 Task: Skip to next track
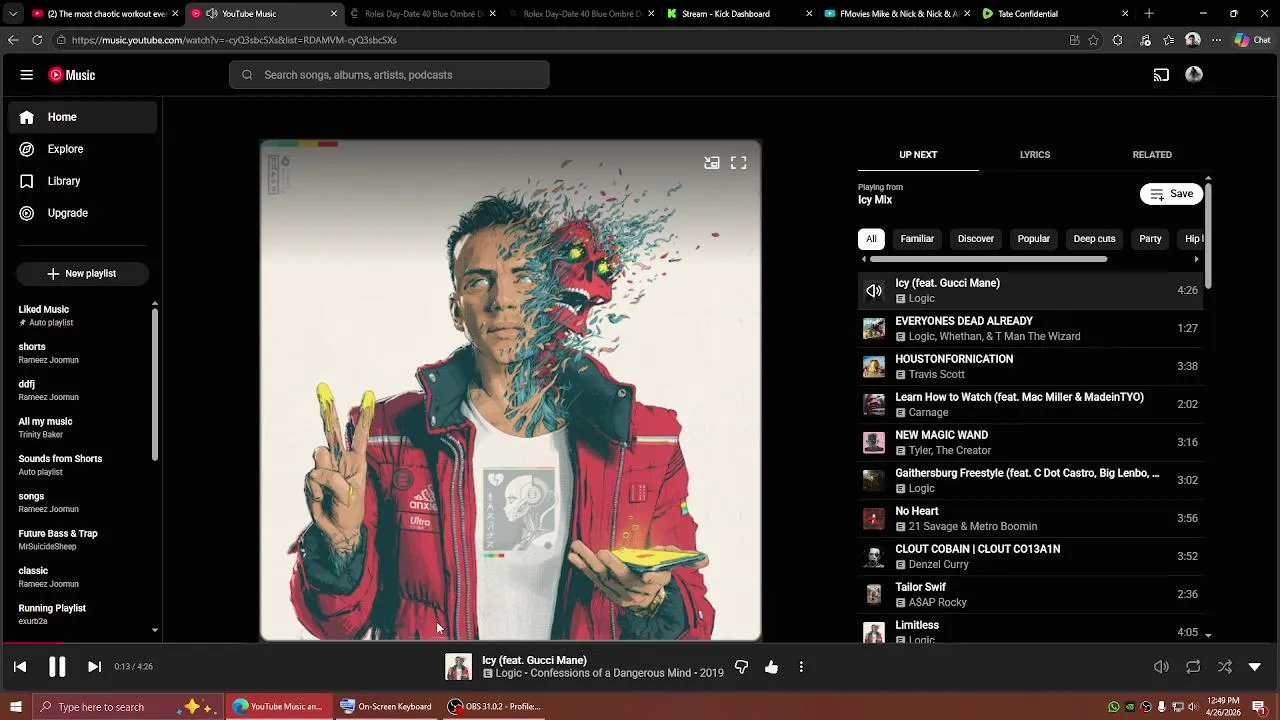[x=94, y=667]
